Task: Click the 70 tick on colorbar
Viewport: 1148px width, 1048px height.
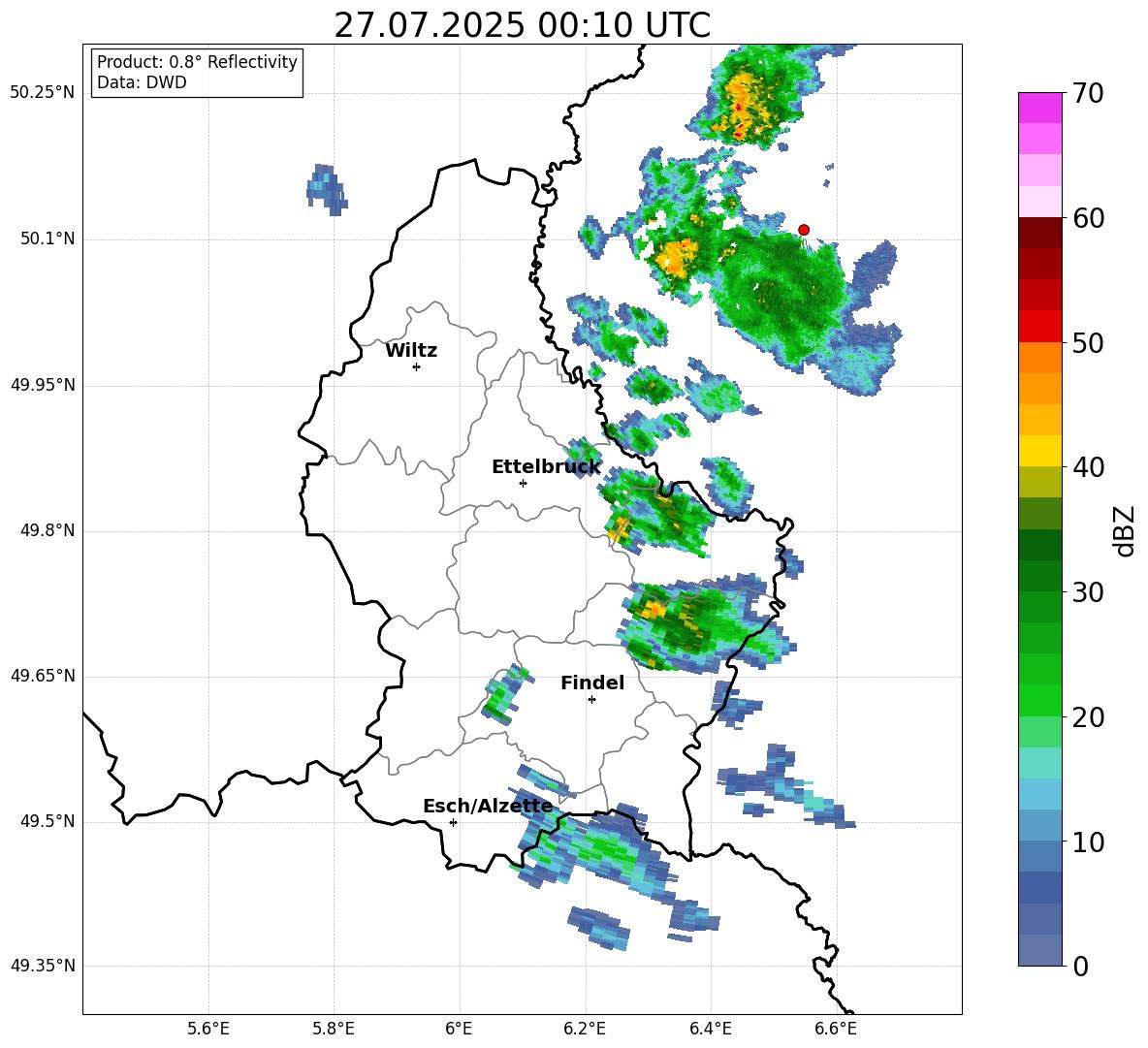Action: (1088, 93)
